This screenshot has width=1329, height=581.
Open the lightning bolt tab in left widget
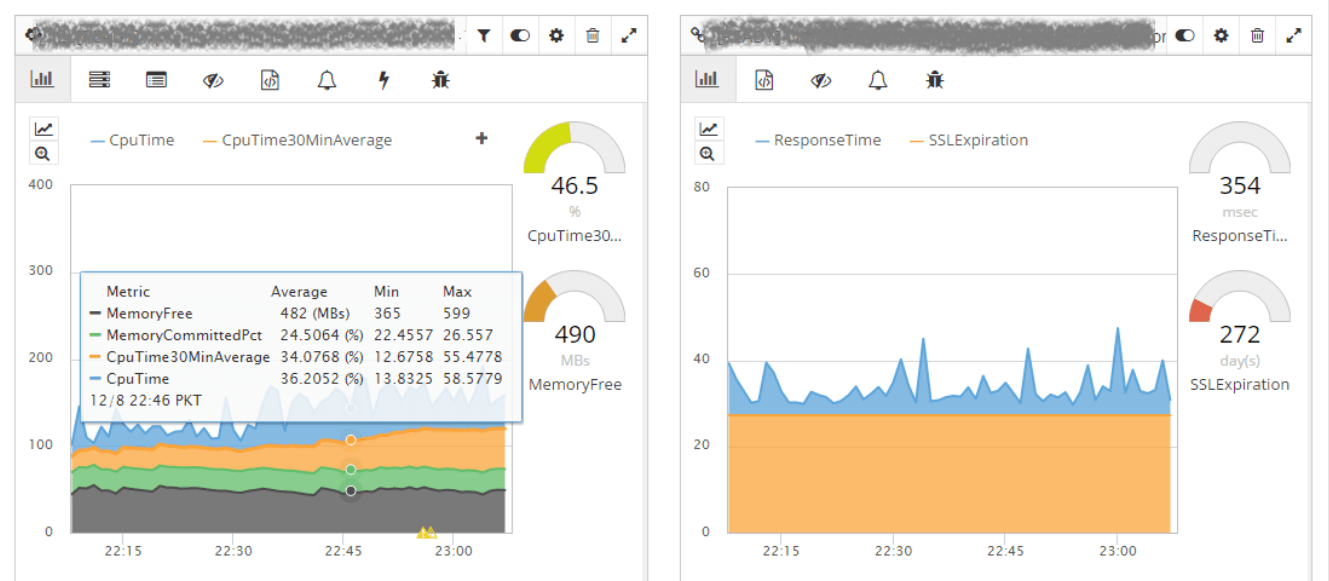[384, 80]
